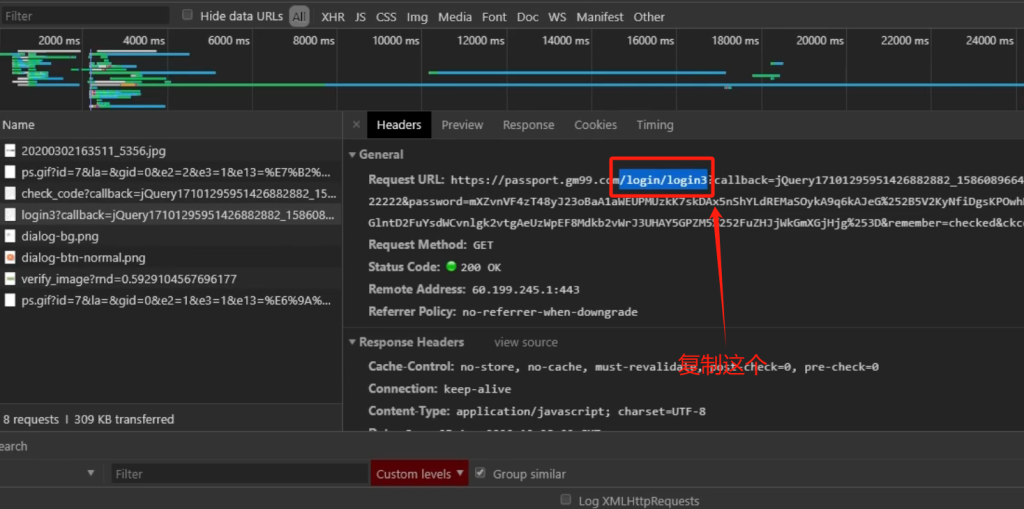Viewport: 1024px width, 509px height.
Task: Select the check_code?callback request
Action: coord(171,193)
